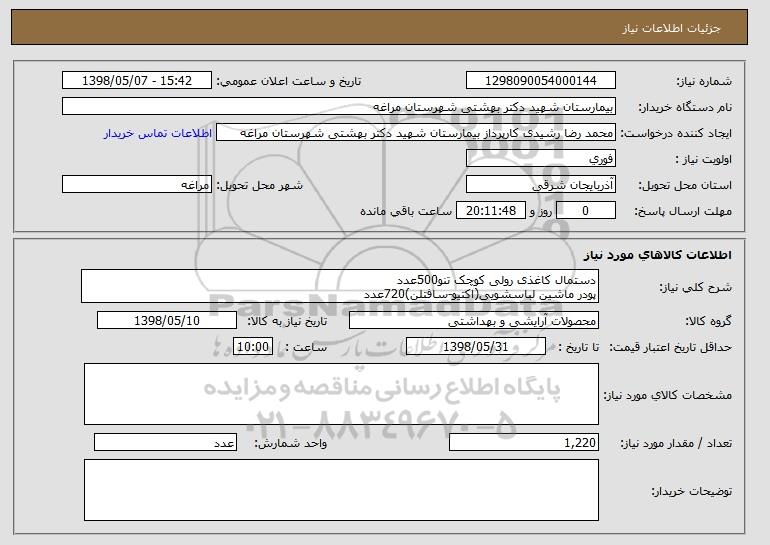Click the price validity date 1398/05/31
This screenshot has width=770, height=545.
476,347
